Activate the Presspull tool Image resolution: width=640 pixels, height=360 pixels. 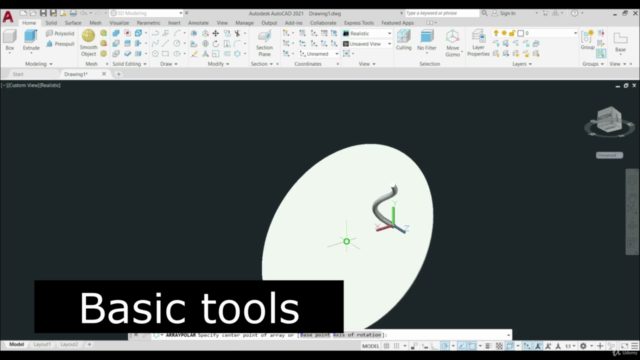click(60, 44)
